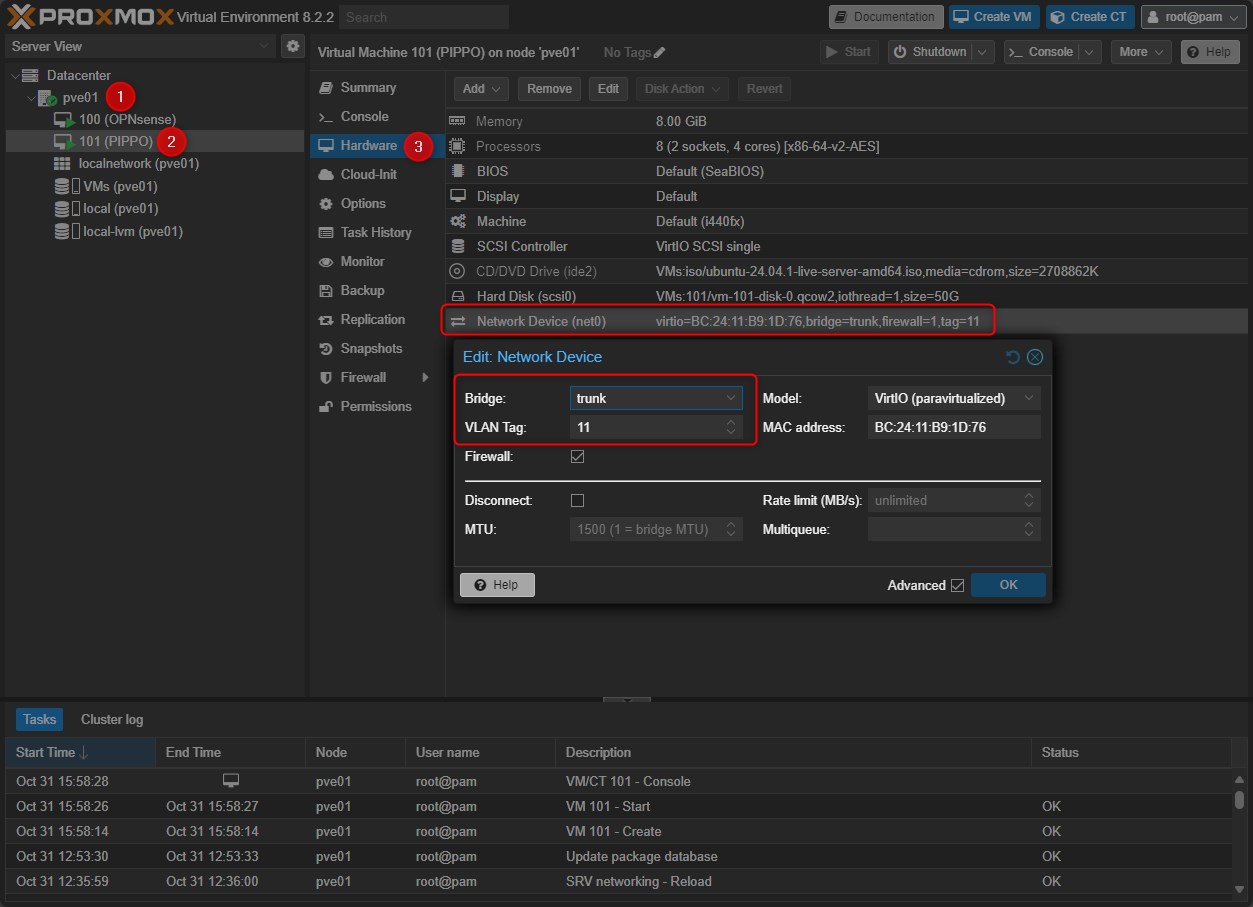
Task: Close the Edit Network Device dialog
Action: (x=1035, y=357)
